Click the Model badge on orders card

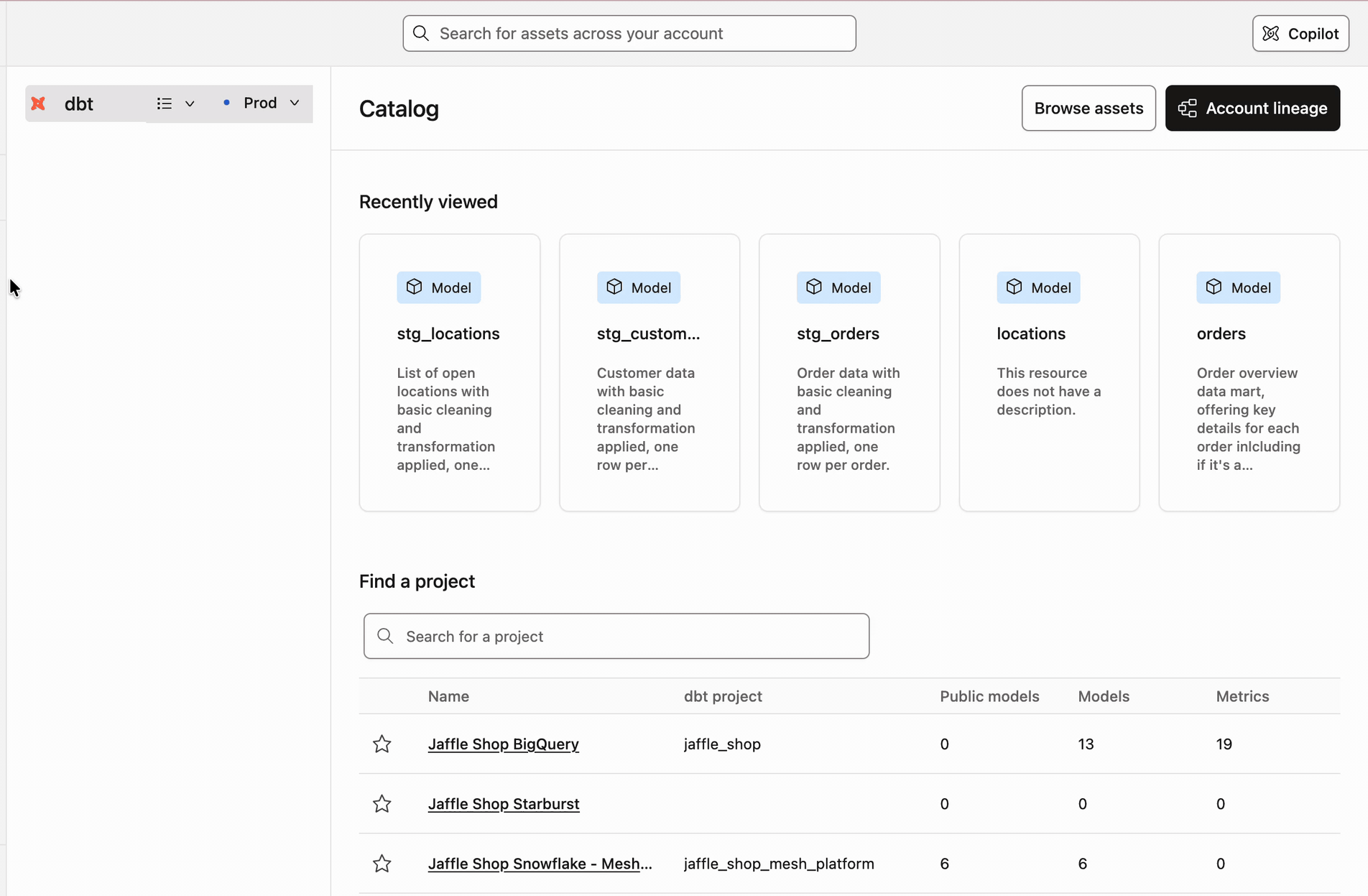pyautogui.click(x=1238, y=287)
